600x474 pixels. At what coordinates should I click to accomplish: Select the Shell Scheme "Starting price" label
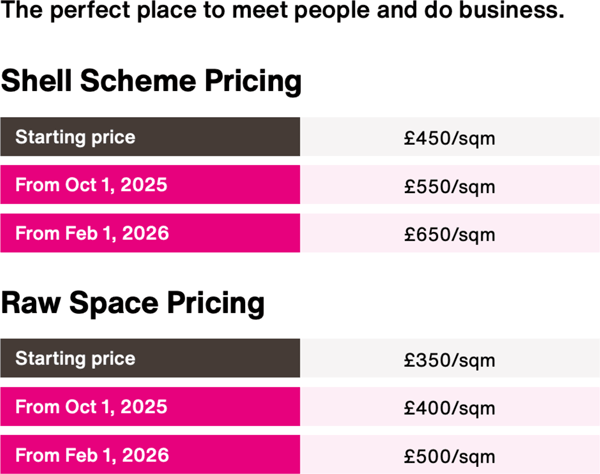pyautogui.click(x=75, y=137)
